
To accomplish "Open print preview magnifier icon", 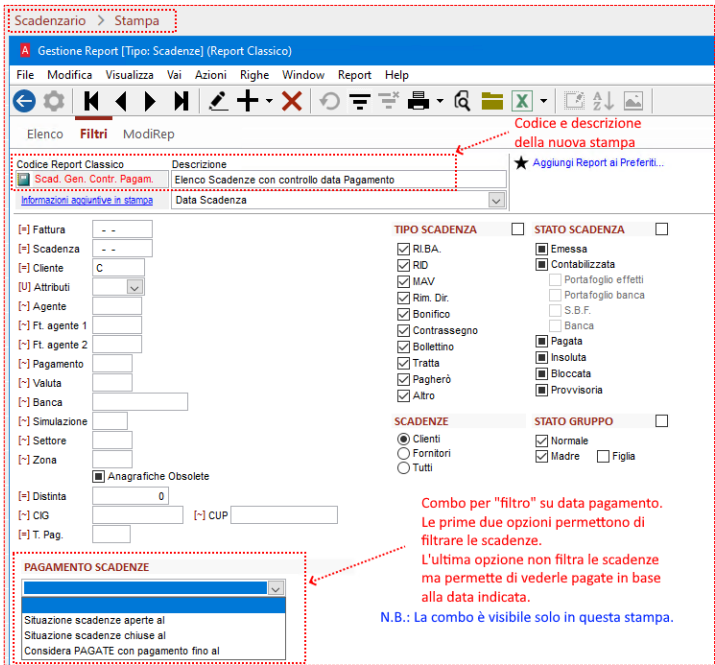I will (x=462, y=101).
